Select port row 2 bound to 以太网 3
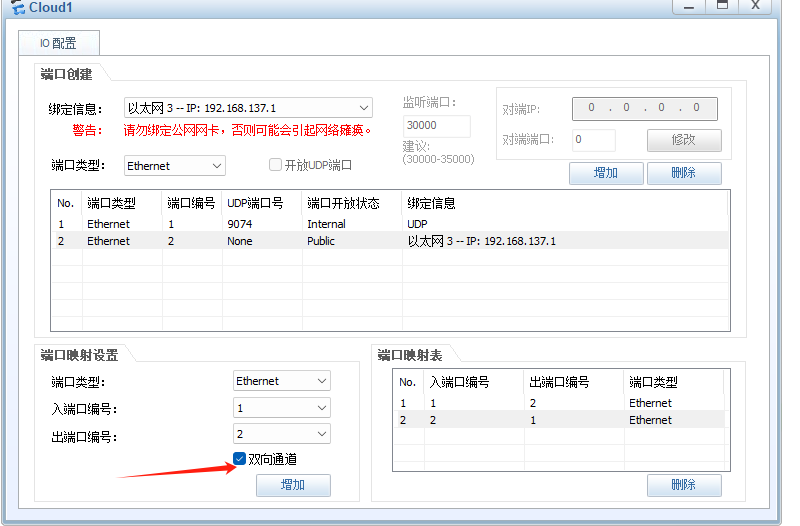Viewport: 800px width, 526px height. [x=390, y=241]
